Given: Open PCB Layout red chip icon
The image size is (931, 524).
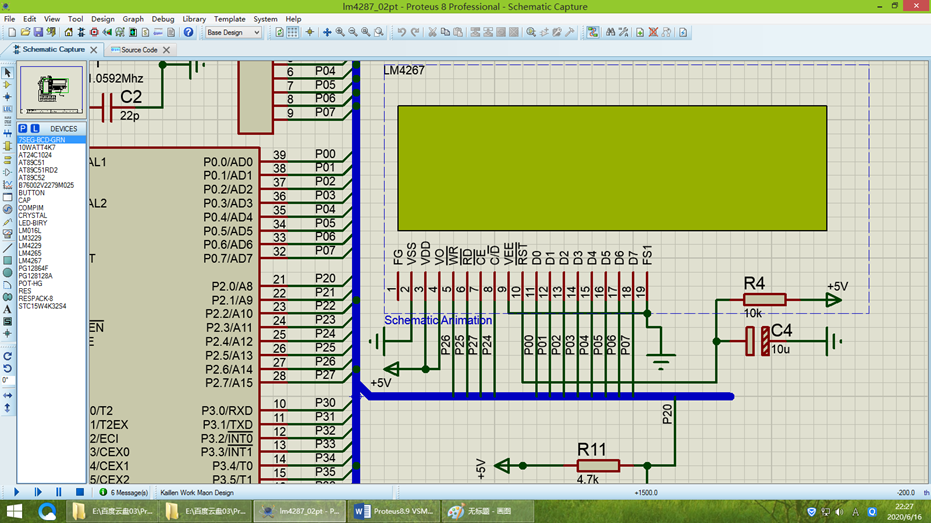Looking at the screenshot, I should point(94,33).
